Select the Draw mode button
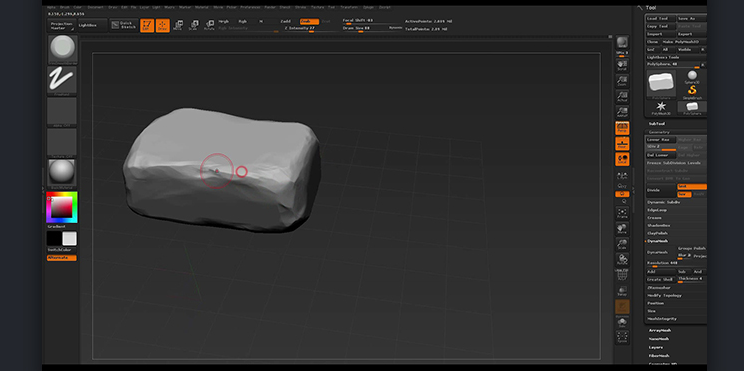This screenshot has width=744, height=371. [163, 26]
